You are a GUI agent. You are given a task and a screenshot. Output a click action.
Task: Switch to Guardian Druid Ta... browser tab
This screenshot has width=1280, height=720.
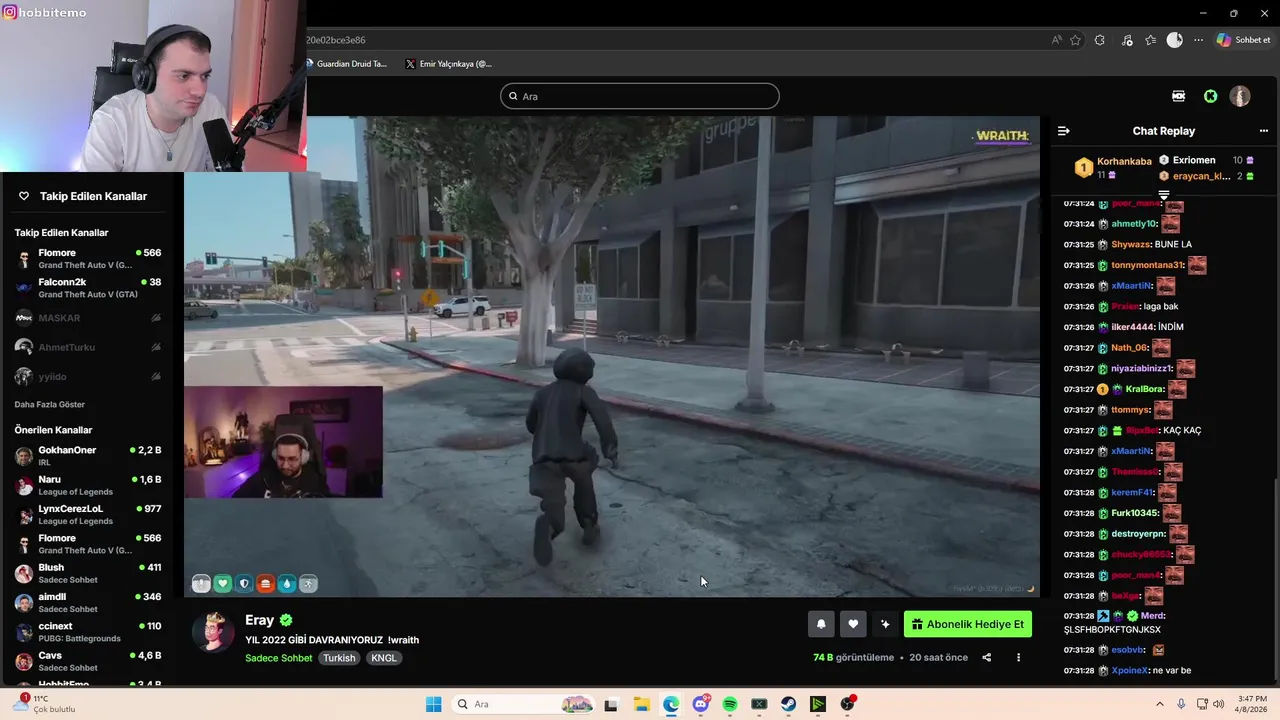click(x=345, y=64)
